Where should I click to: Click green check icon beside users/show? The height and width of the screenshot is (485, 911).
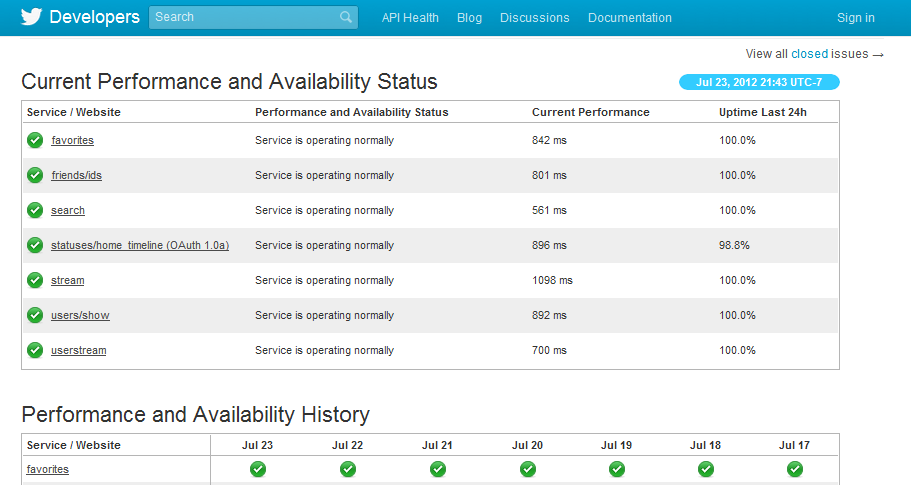click(35, 315)
